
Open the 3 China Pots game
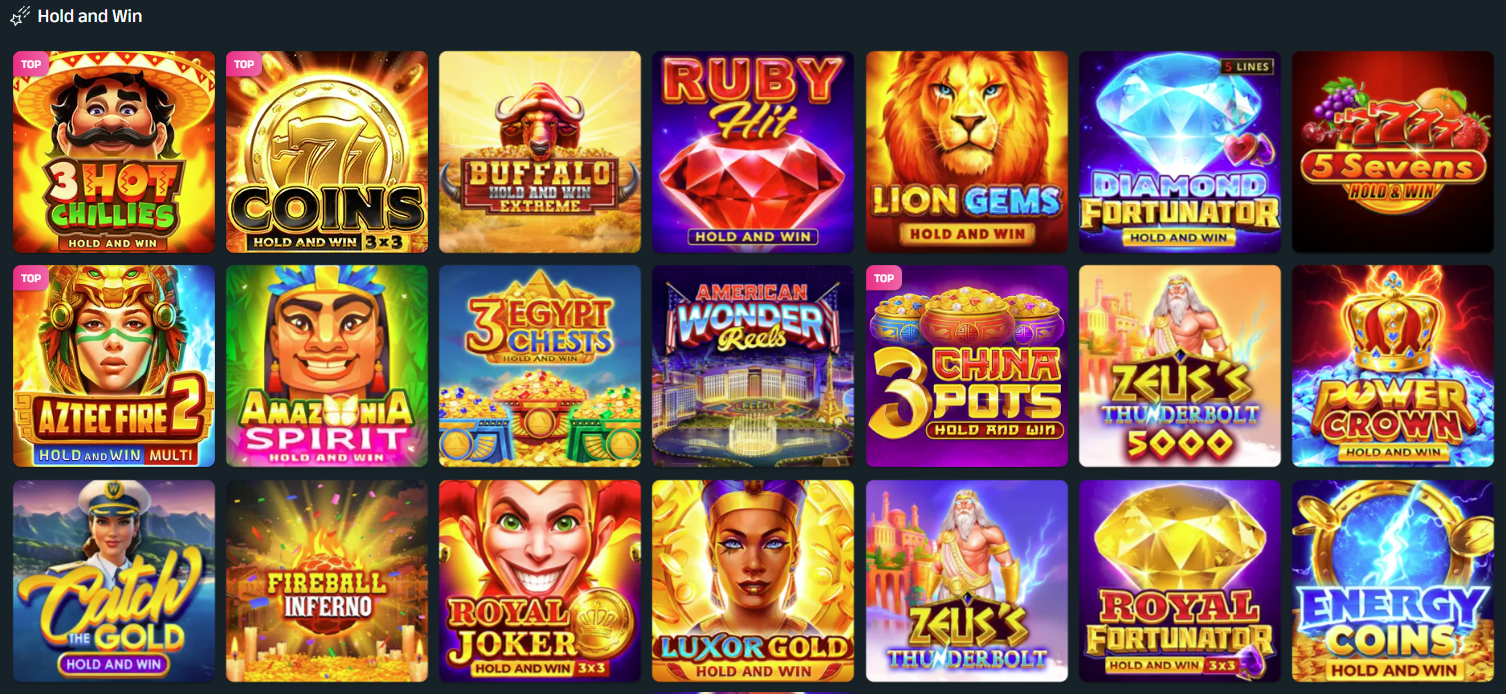(967, 366)
